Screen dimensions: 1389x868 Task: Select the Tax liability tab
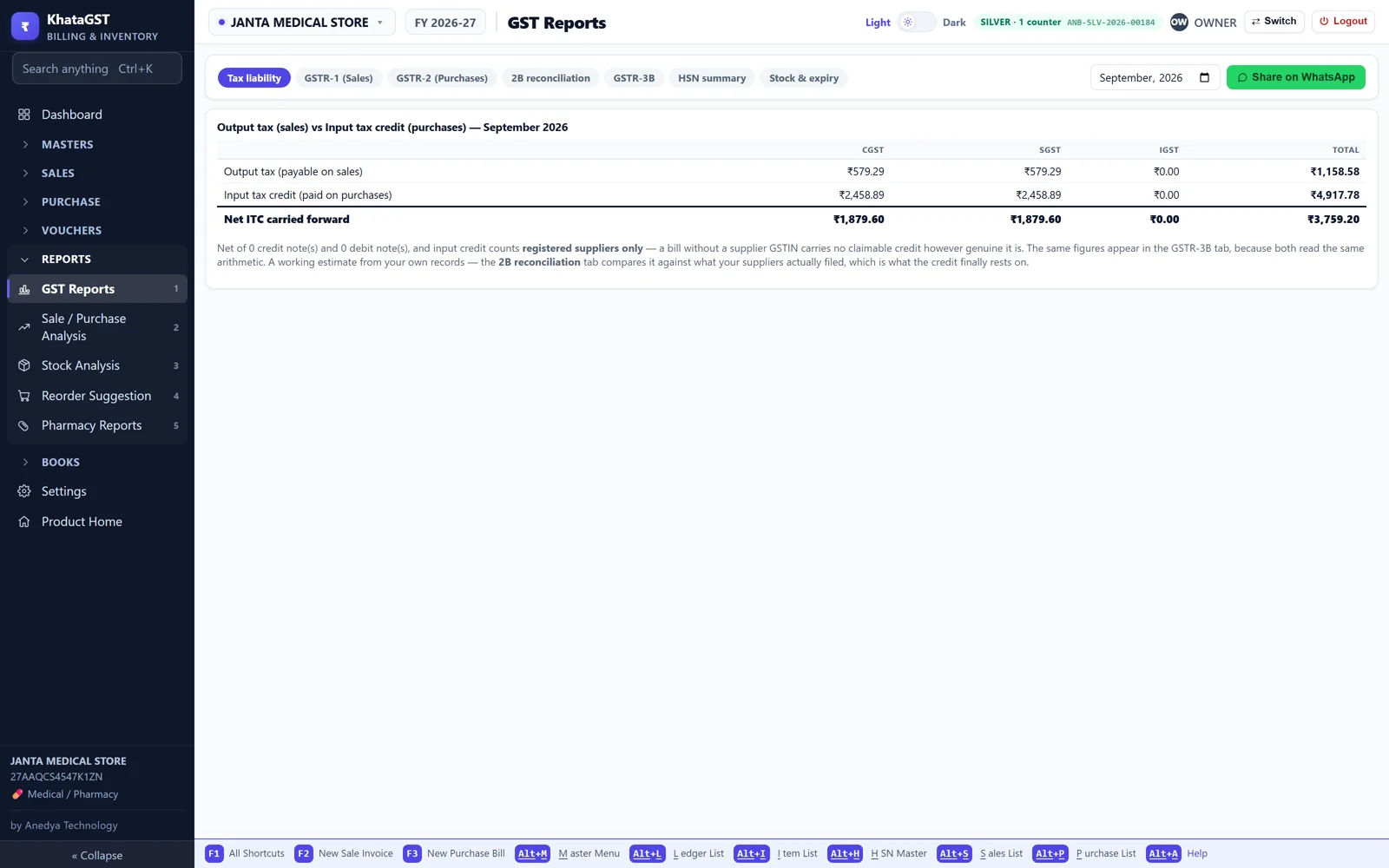point(254,78)
